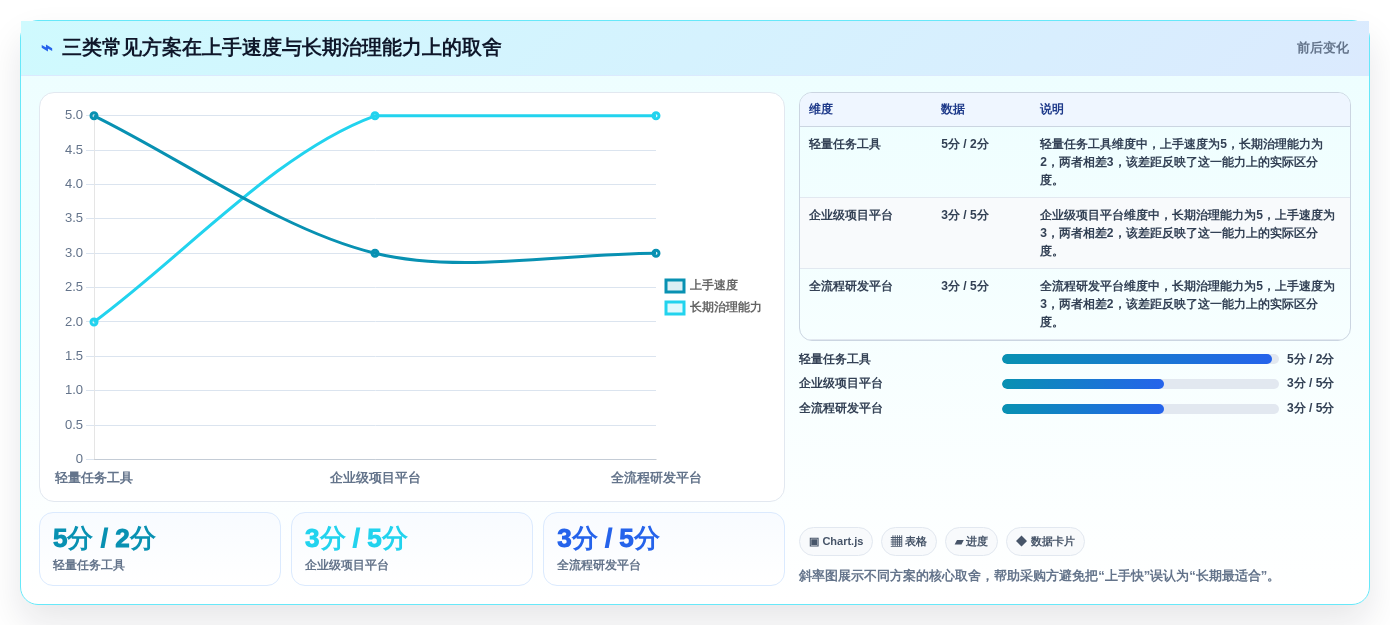Select the 维度 column header
Viewport: 1390px width, 625px height.
(x=821, y=110)
